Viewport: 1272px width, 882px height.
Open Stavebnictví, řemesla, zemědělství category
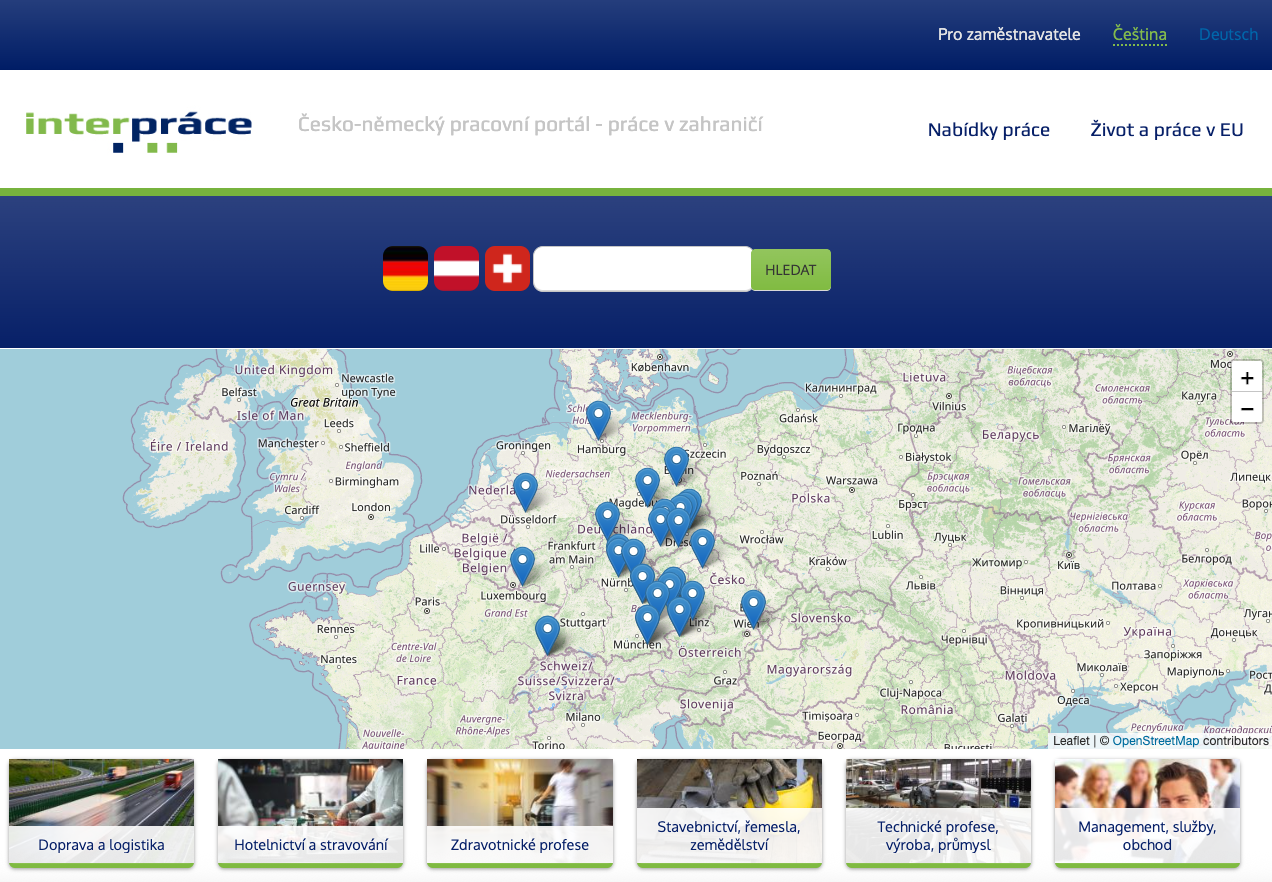tap(729, 813)
